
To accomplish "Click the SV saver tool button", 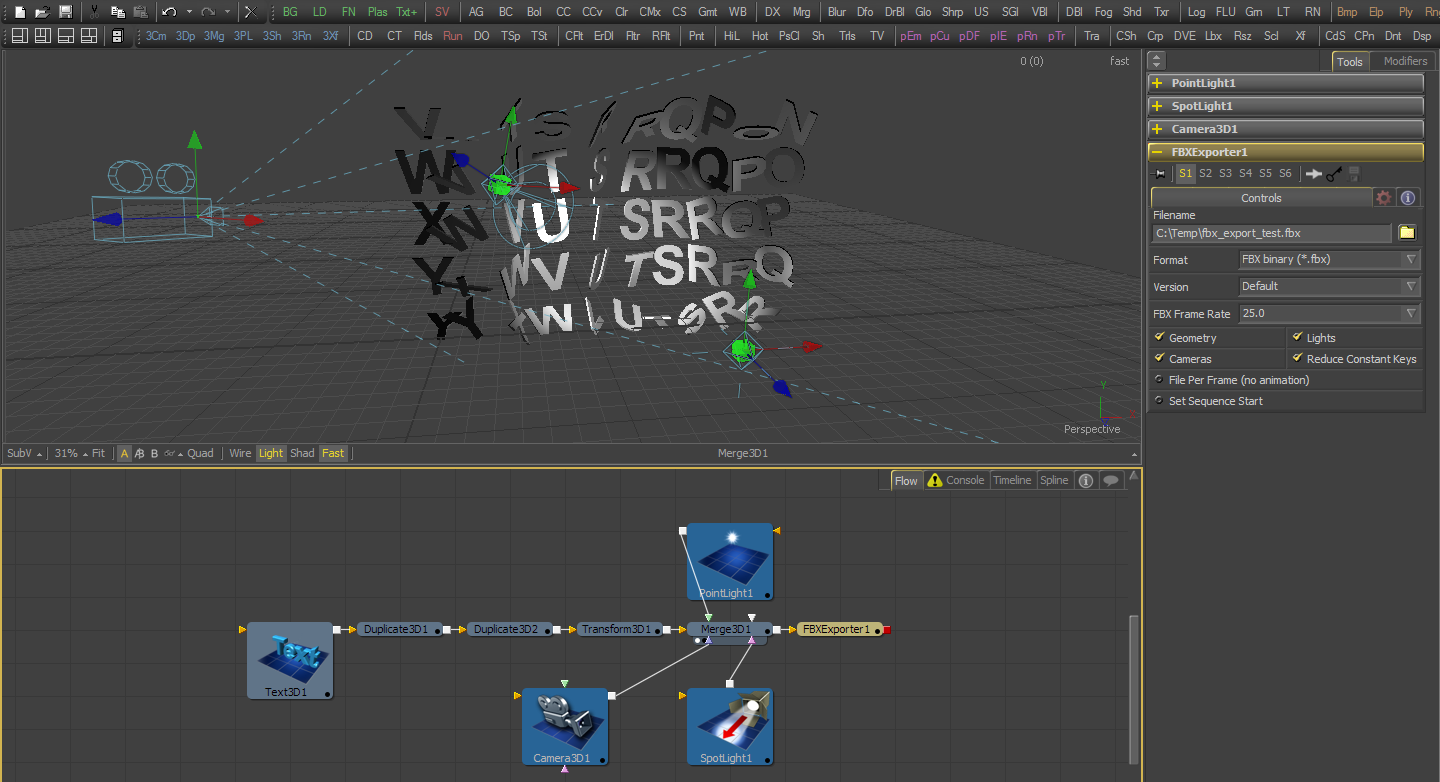I will (442, 12).
